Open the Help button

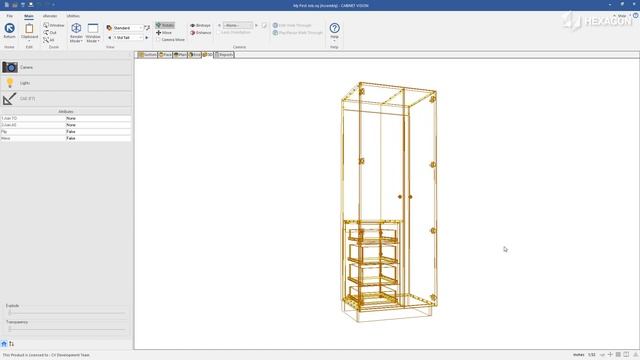click(334, 31)
